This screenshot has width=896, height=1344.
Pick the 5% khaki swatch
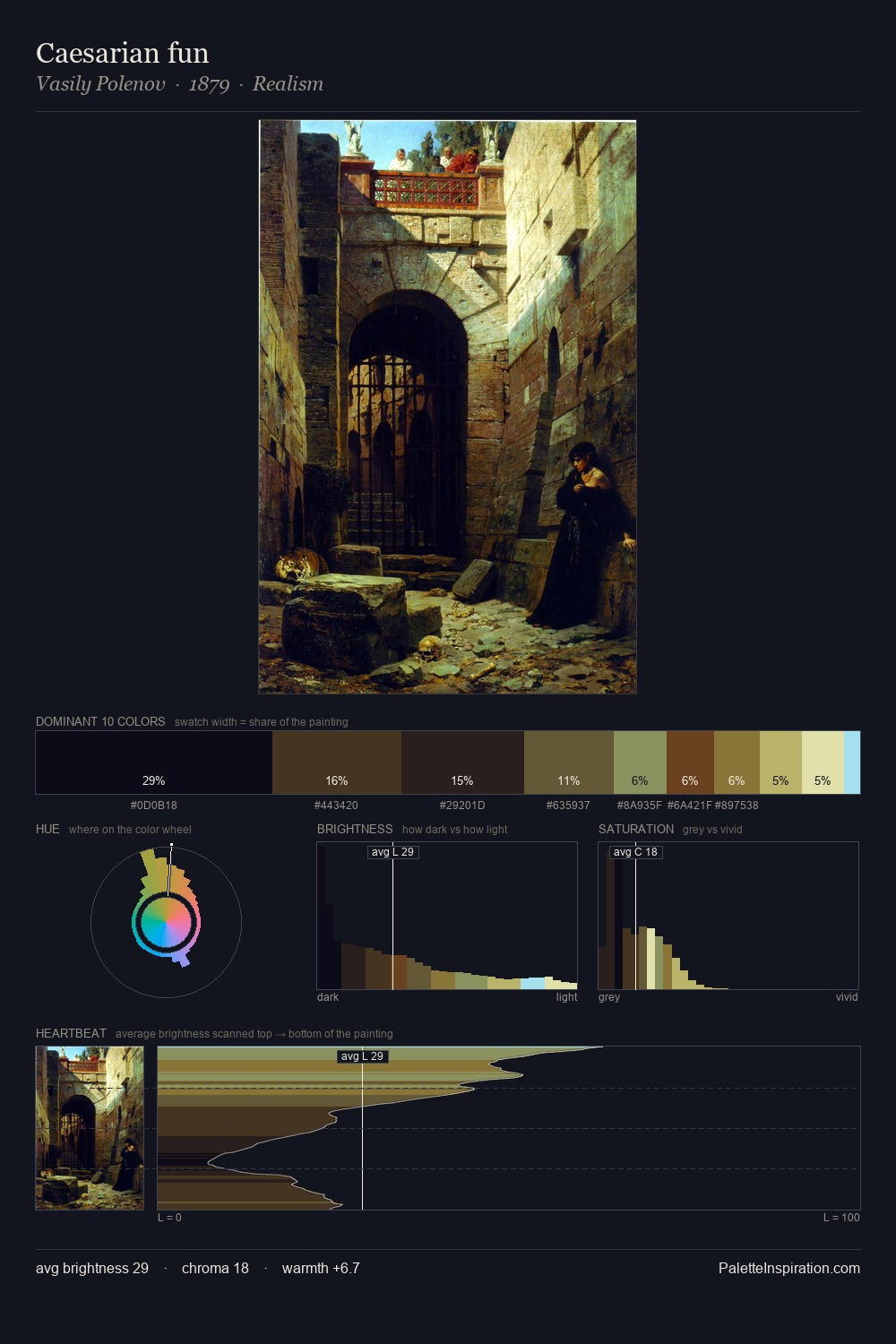tap(780, 762)
